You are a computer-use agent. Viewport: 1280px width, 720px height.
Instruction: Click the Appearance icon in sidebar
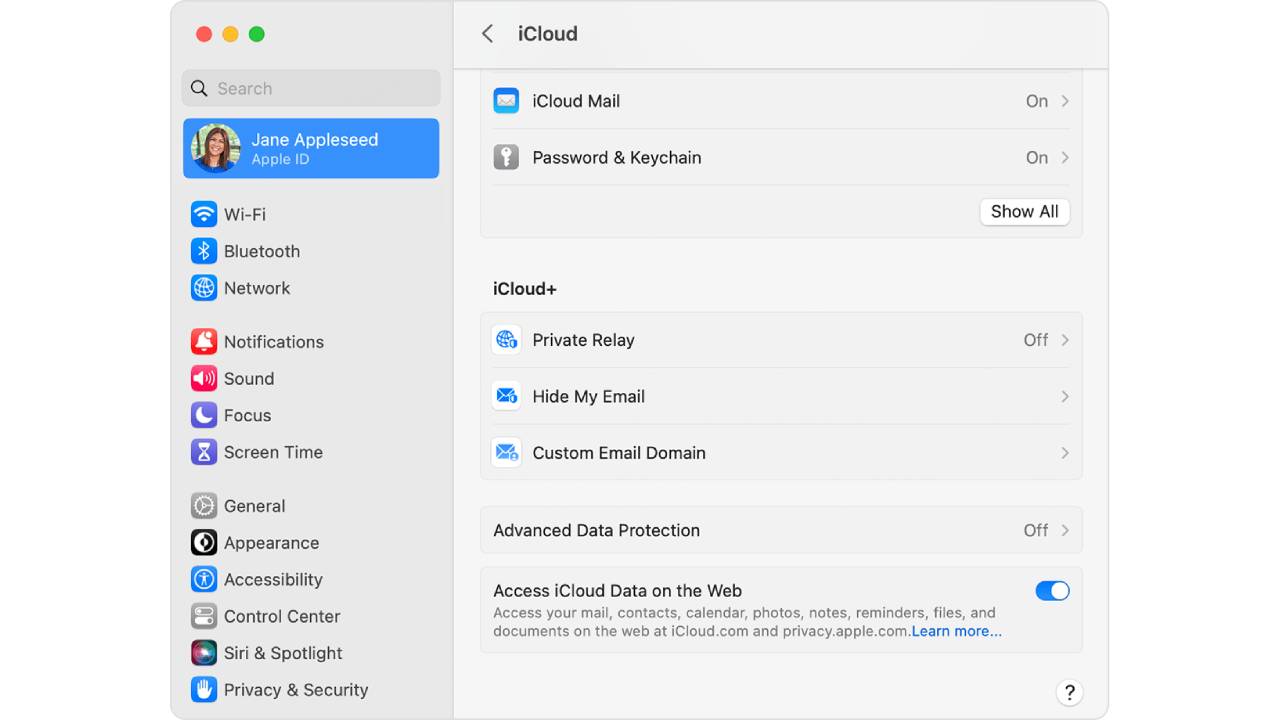(204, 543)
